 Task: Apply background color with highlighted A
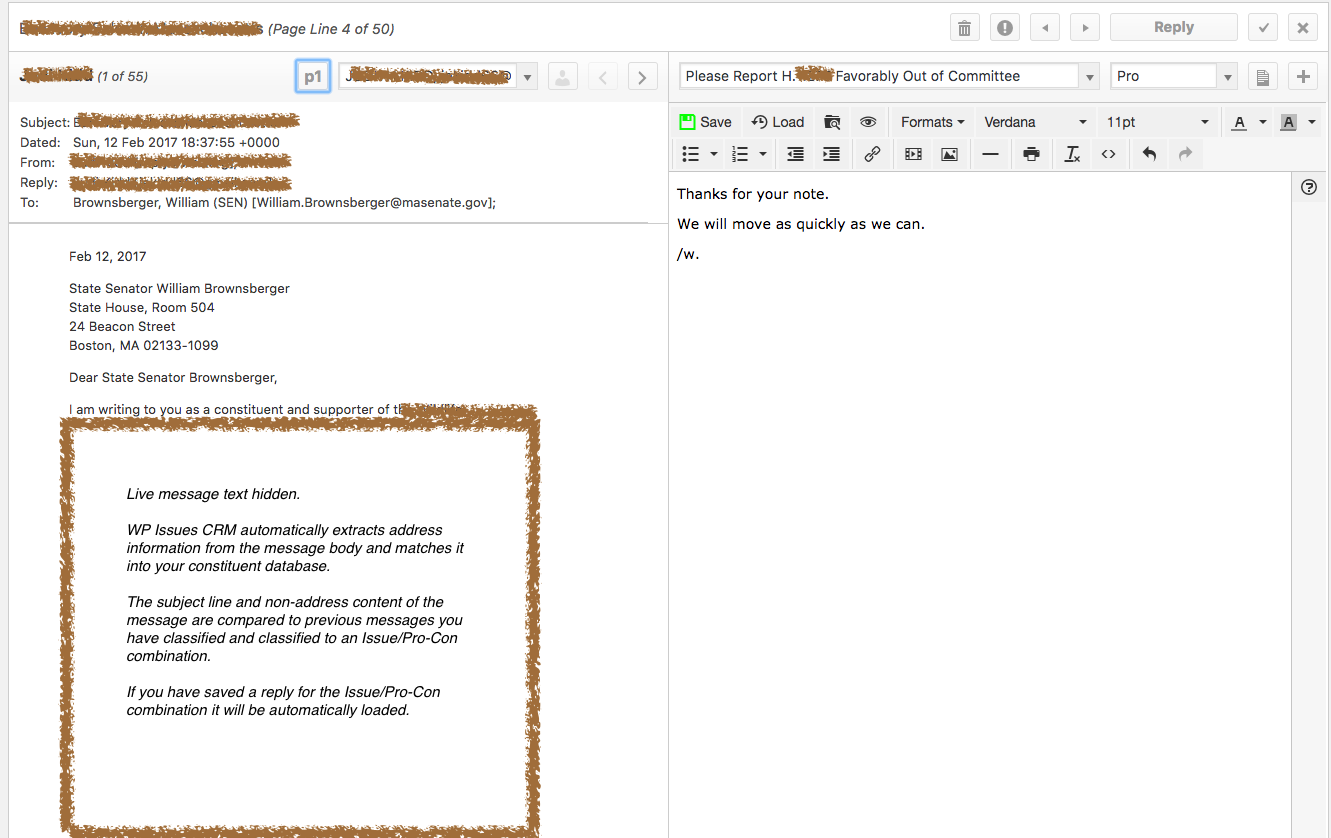click(x=1288, y=122)
